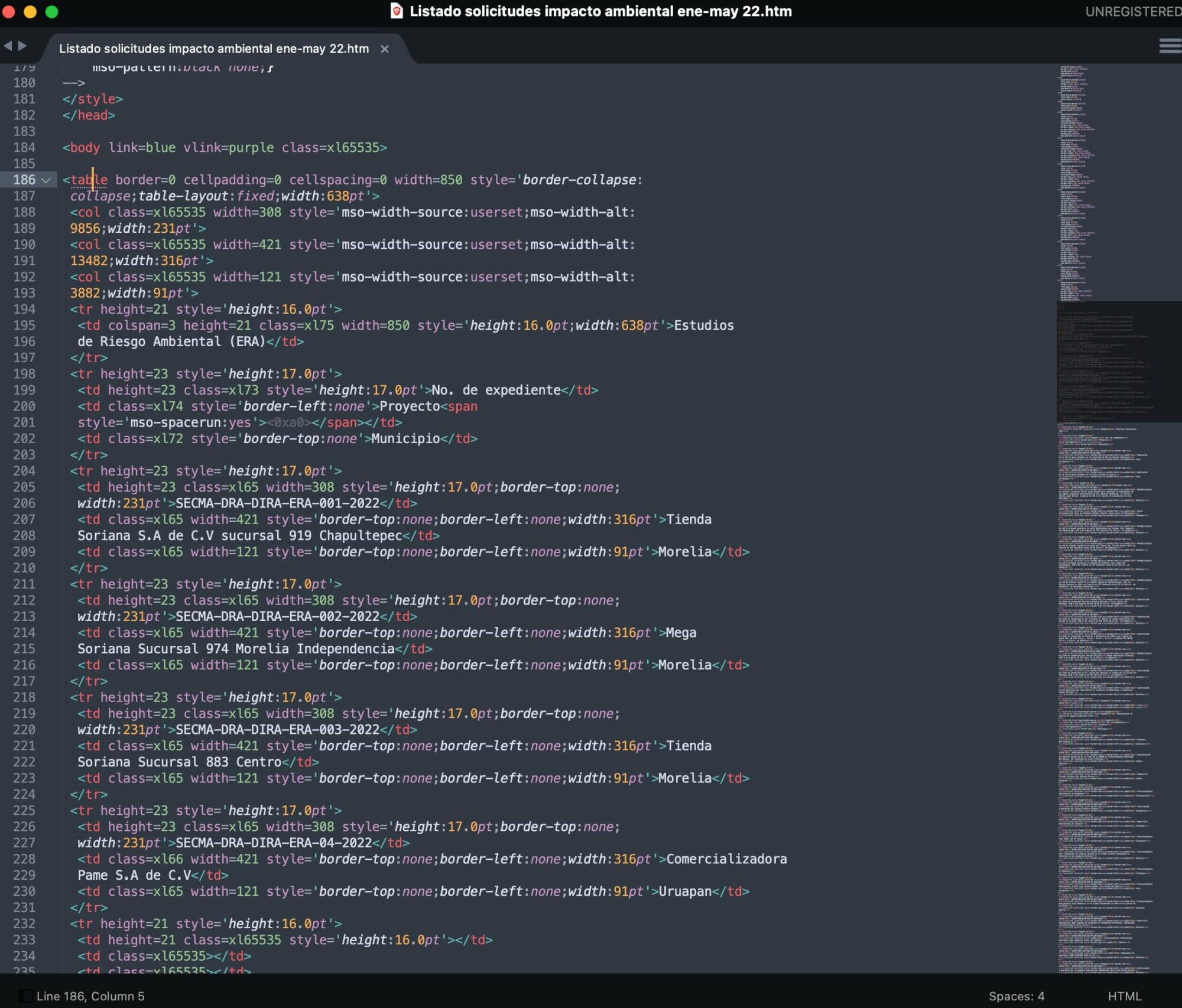
Task: Click 'SECMA-DRA-DIRA-ERA-001-2022' text
Action: pos(277,503)
